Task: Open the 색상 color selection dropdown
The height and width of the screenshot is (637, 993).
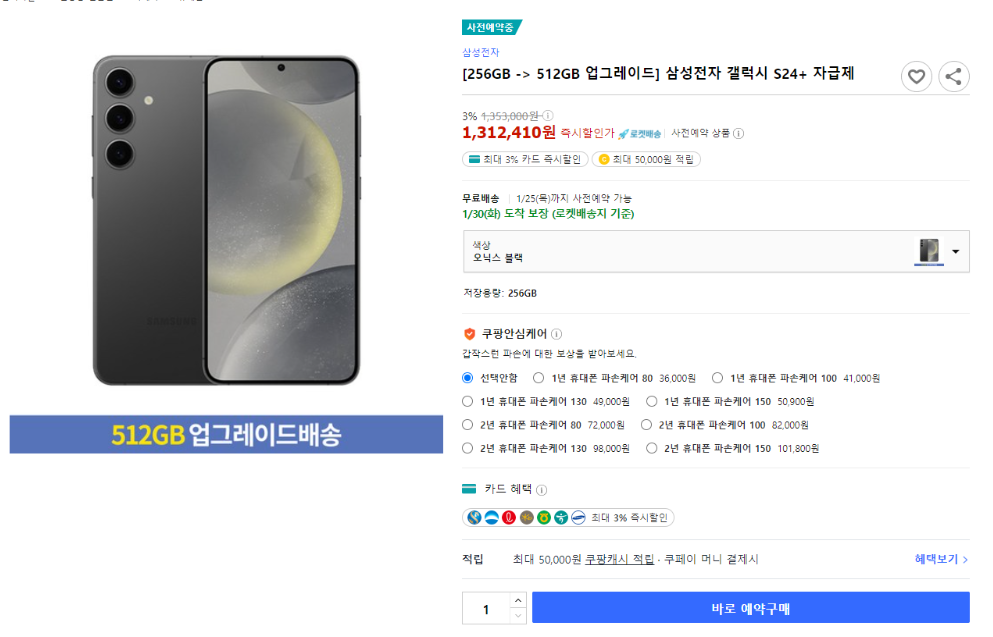Action: coord(955,251)
